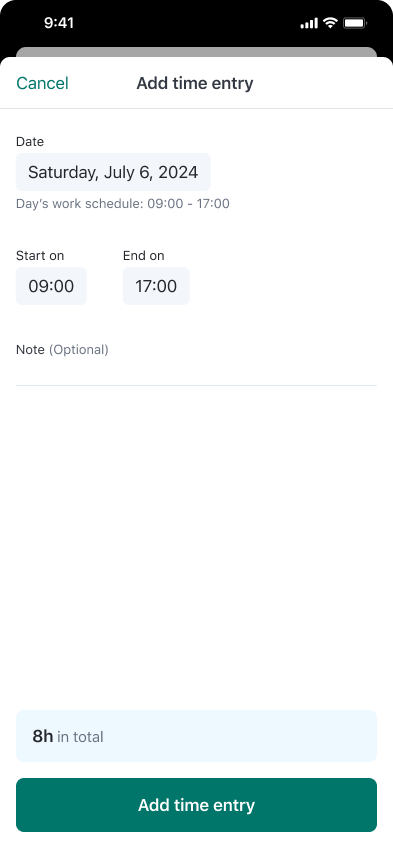Open the Saturday, July 6, 2024 date picker
This screenshot has height=852, width=393.
[113, 172]
